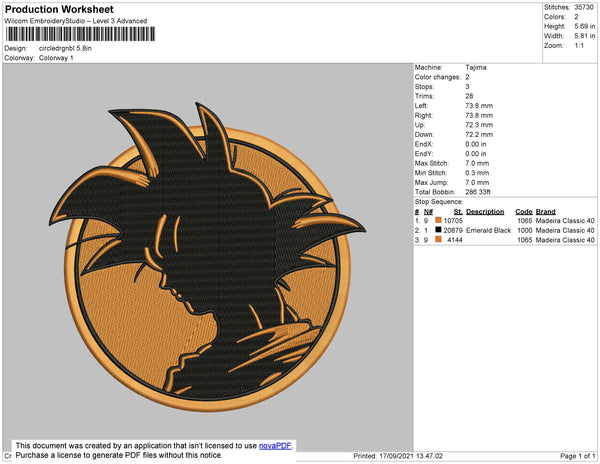Click the 'Colorway 1' value
600x464 pixels.
pos(56,58)
